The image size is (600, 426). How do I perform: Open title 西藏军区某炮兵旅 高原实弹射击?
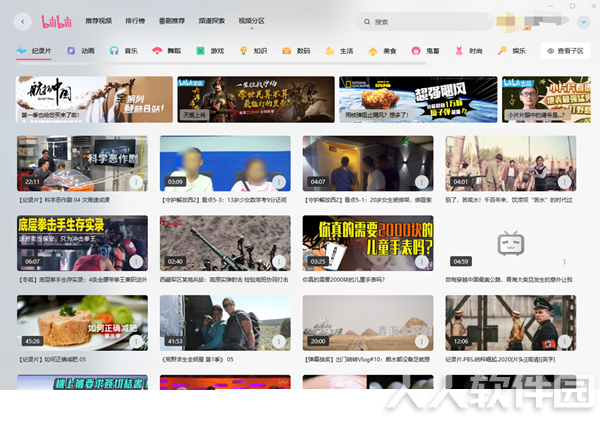pyautogui.click(x=224, y=280)
